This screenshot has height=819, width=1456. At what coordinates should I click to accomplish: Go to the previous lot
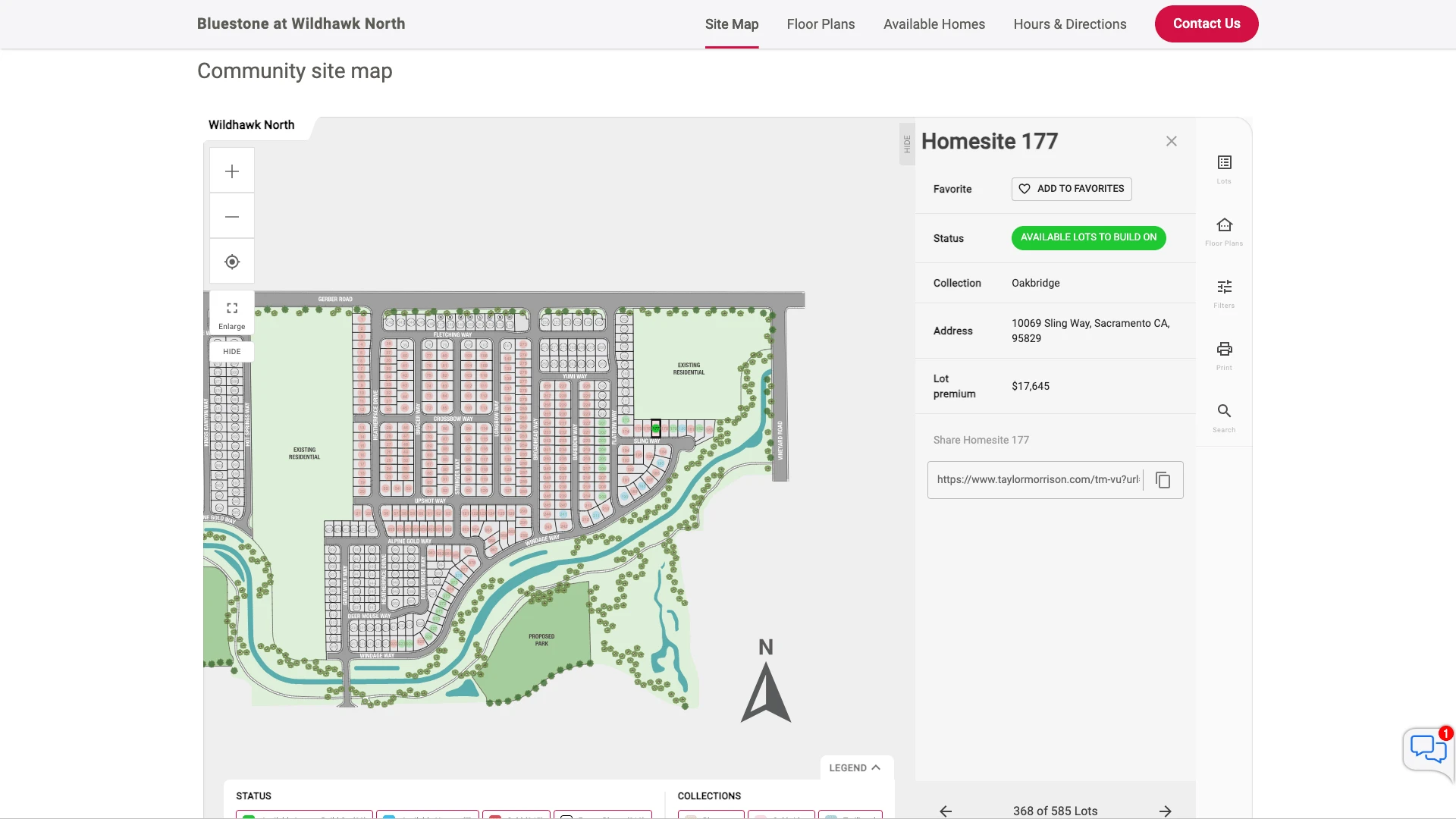pyautogui.click(x=946, y=811)
